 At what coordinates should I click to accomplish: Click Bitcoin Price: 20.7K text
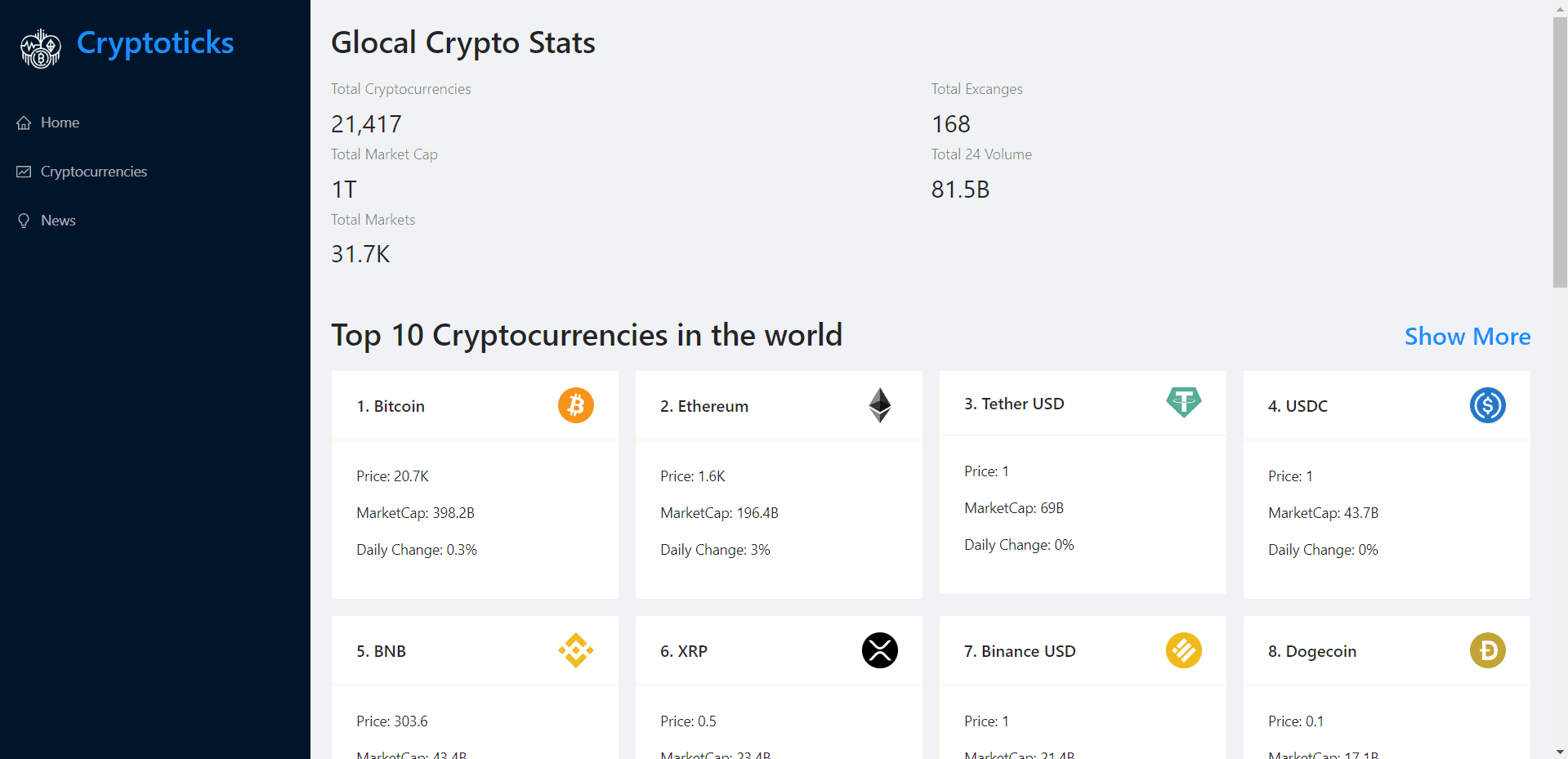392,476
